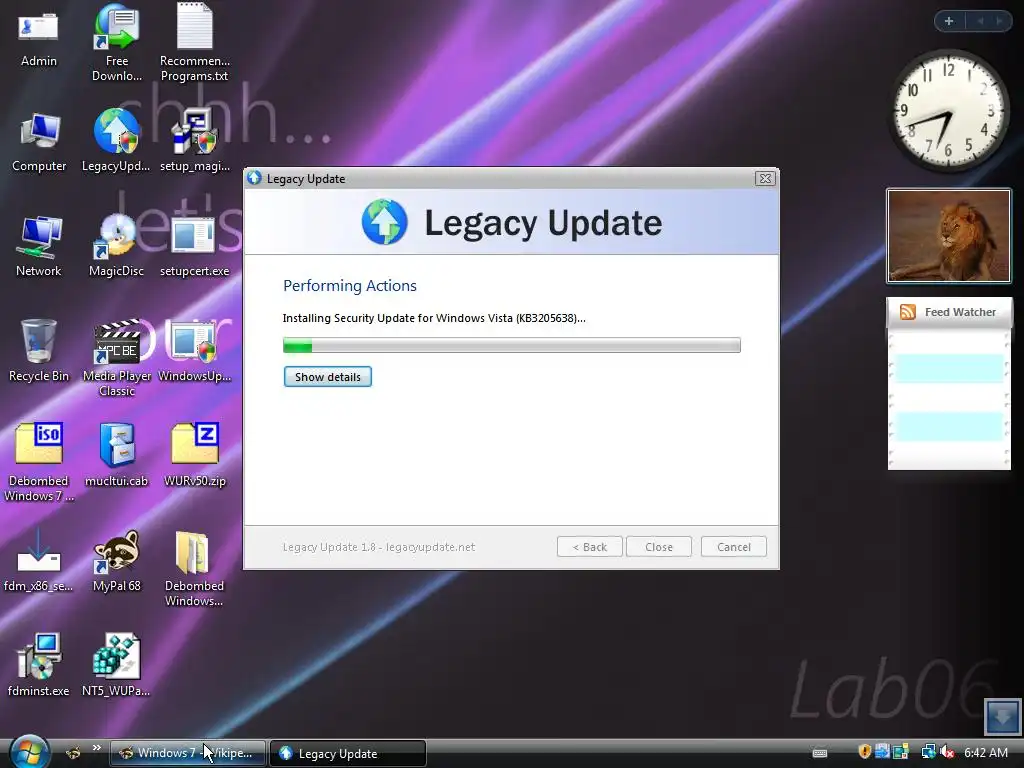
Task: Click Show details in Legacy Update
Action: 328,377
